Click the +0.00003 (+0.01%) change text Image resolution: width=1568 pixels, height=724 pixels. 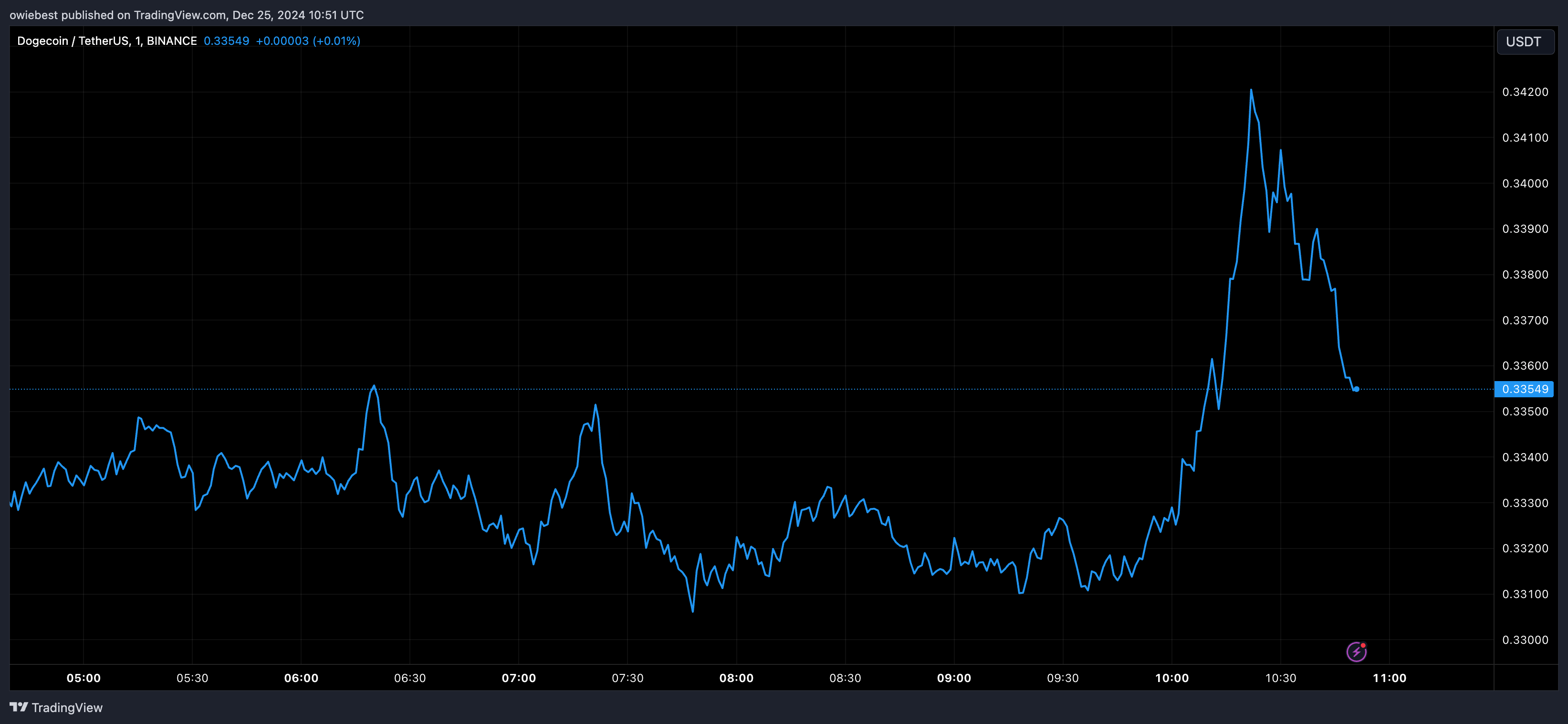click(308, 41)
